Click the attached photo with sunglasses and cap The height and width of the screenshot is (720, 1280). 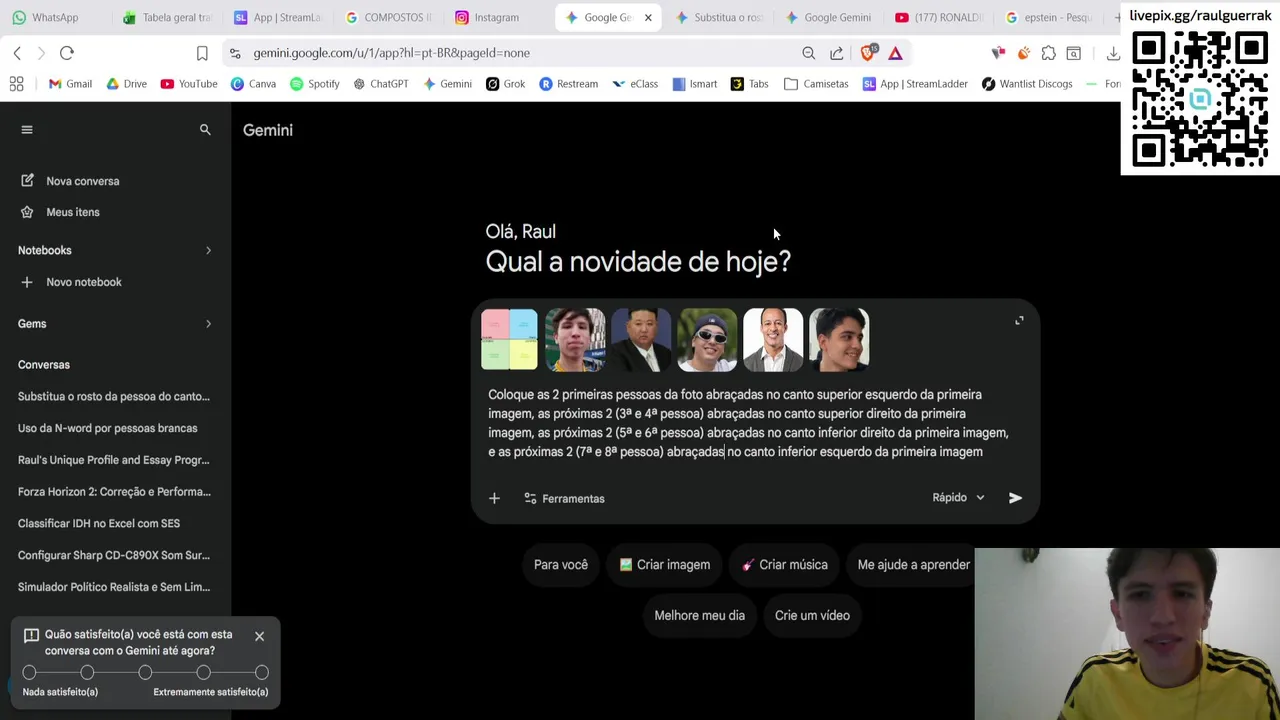pyautogui.click(x=707, y=340)
